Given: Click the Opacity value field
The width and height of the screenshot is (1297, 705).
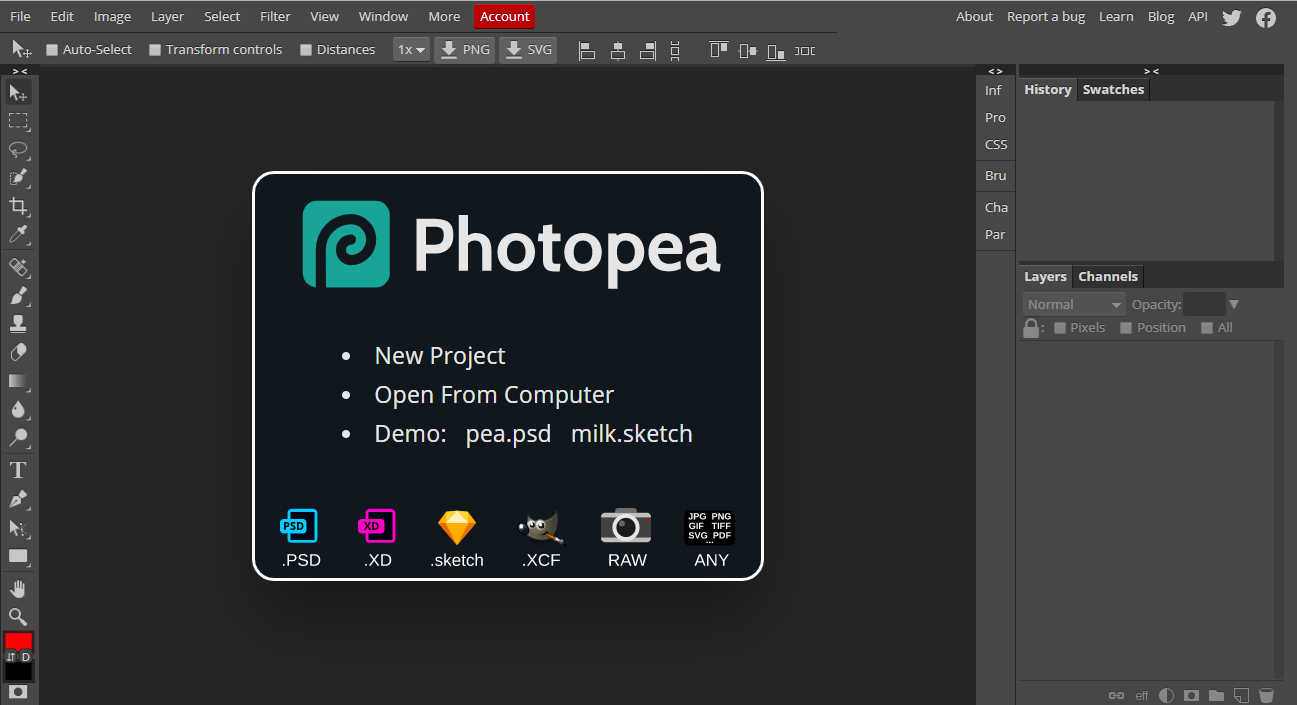Looking at the screenshot, I should pos(1204,304).
